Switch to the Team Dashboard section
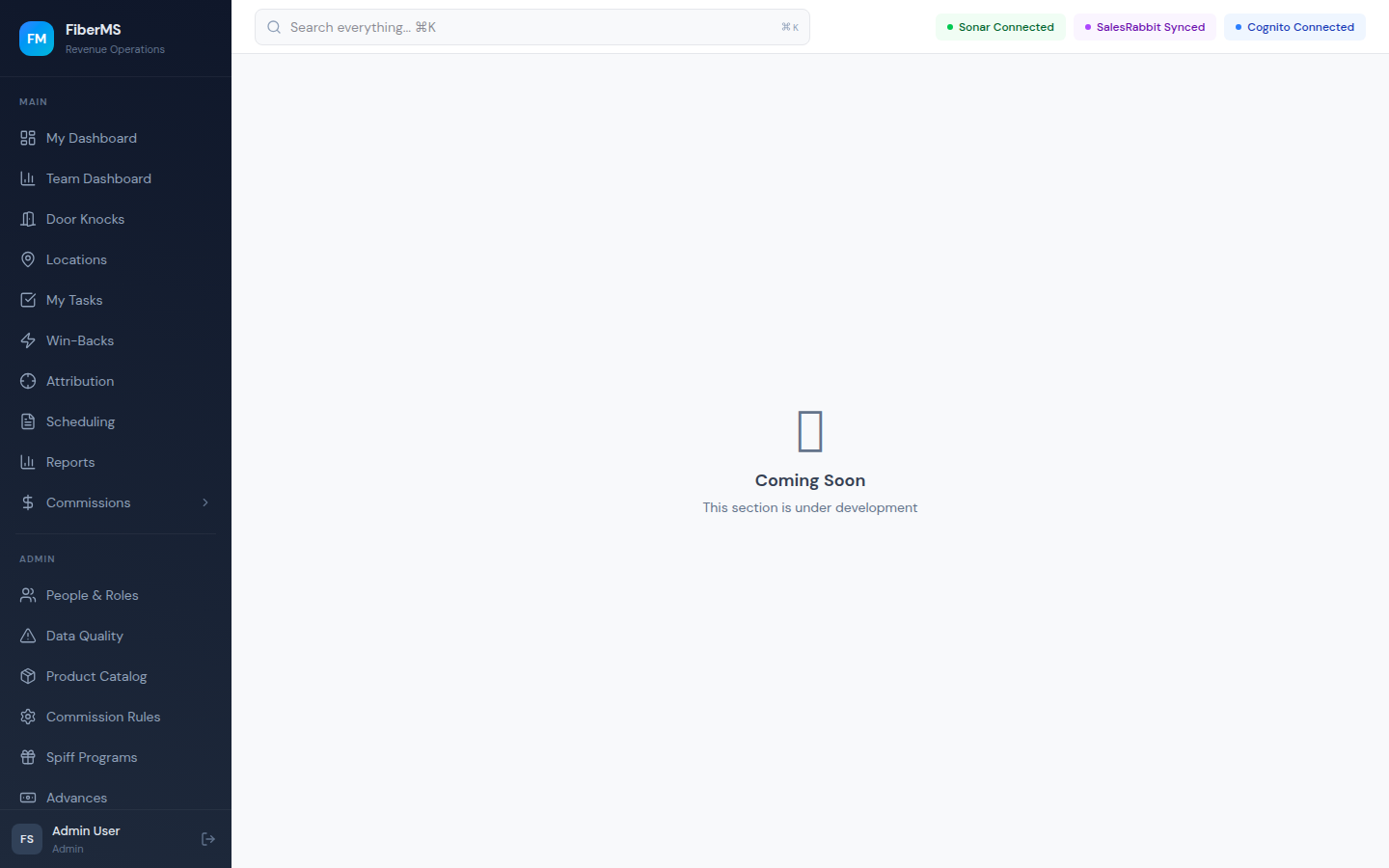The image size is (1389, 868). (98, 178)
